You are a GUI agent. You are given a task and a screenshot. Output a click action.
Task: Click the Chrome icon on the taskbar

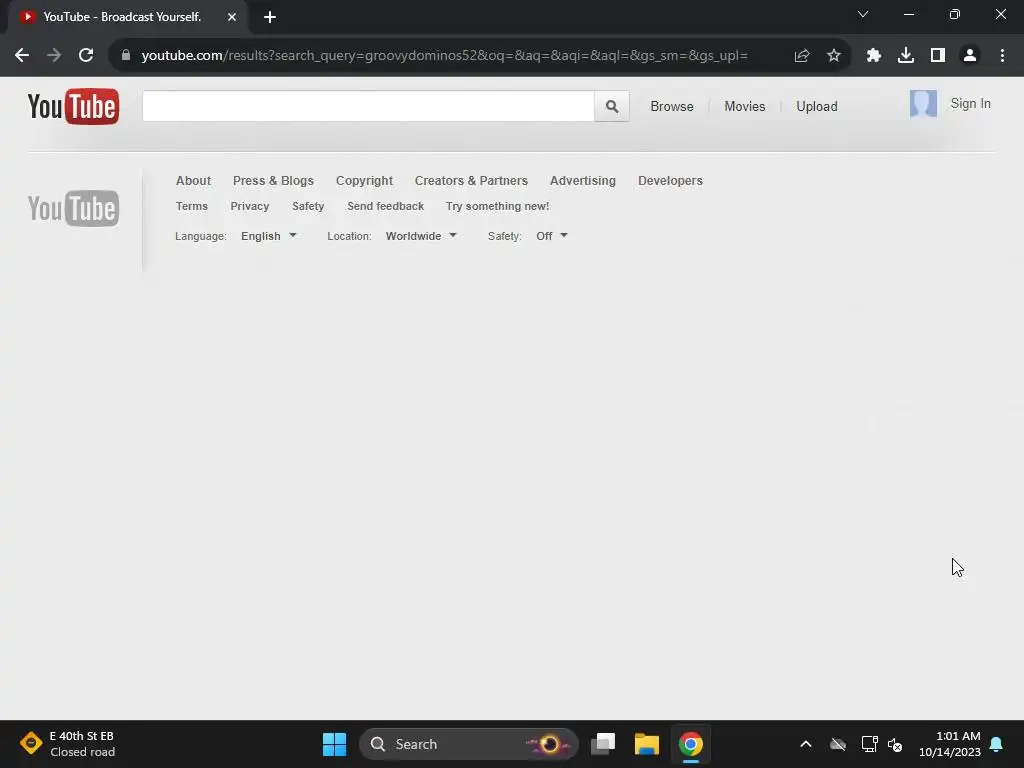(x=690, y=744)
